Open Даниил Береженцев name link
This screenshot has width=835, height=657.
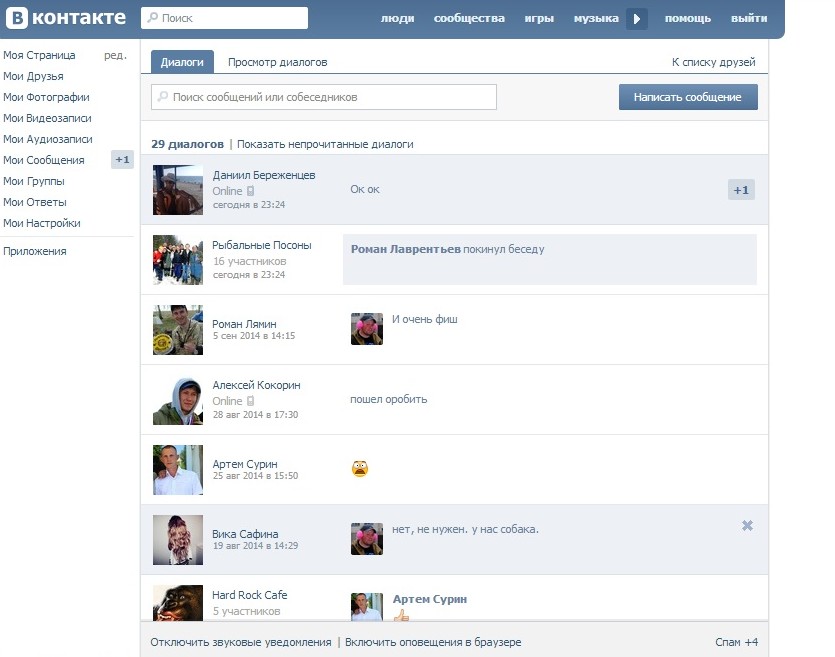tap(264, 175)
